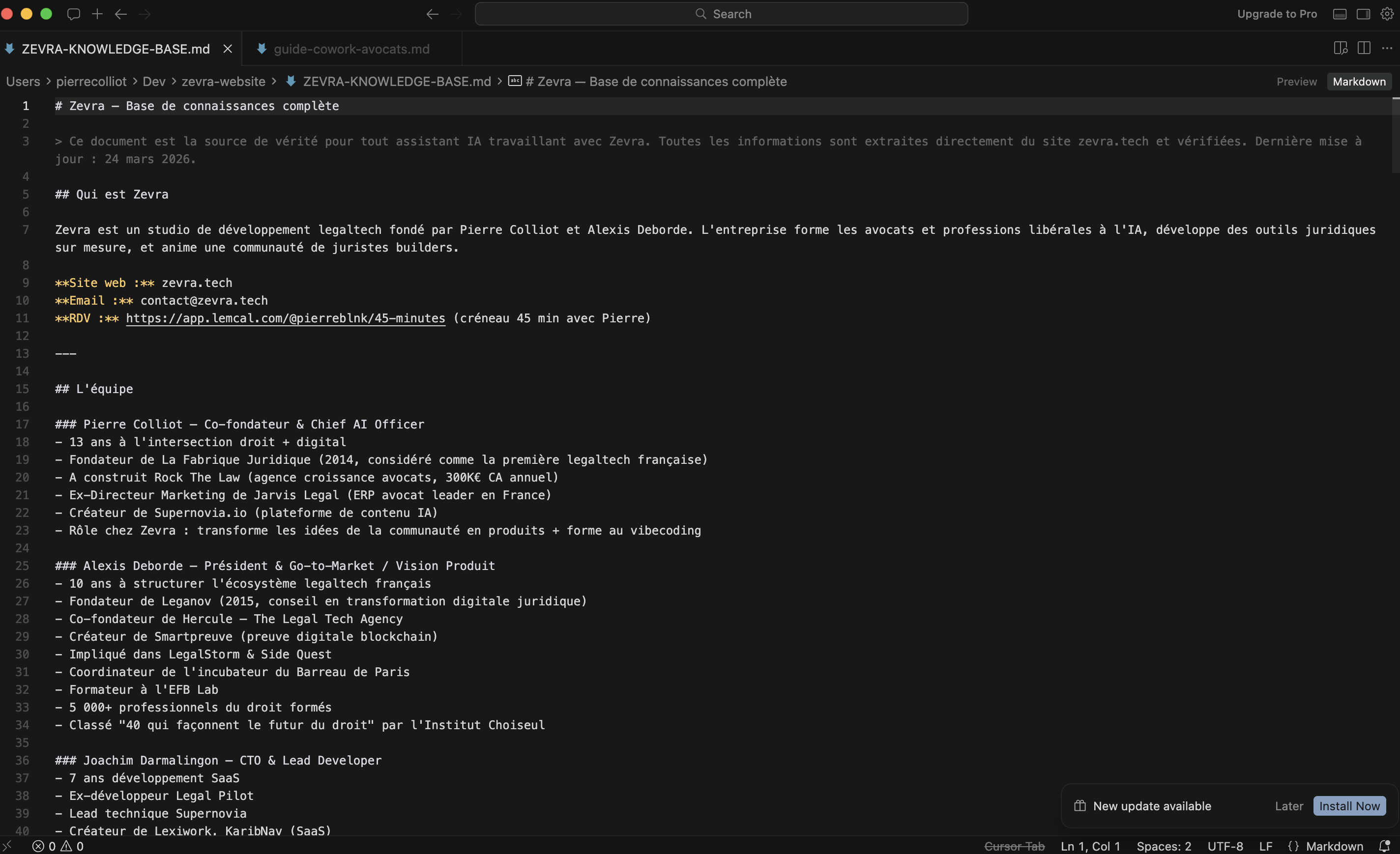The width and height of the screenshot is (1400, 854).
Task: Click the Search command center field
Action: [721, 14]
